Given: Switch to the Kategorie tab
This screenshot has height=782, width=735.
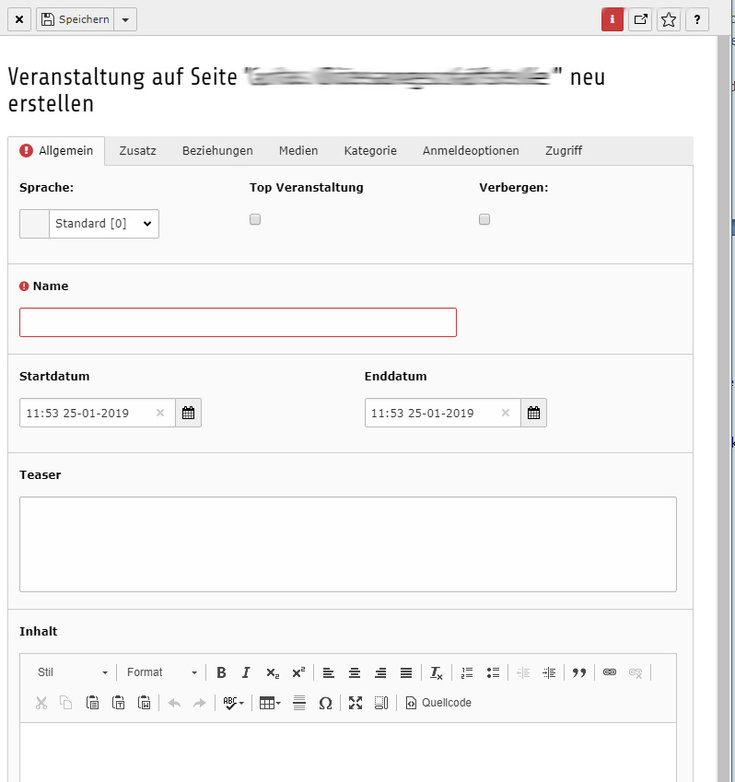Looking at the screenshot, I should [370, 151].
